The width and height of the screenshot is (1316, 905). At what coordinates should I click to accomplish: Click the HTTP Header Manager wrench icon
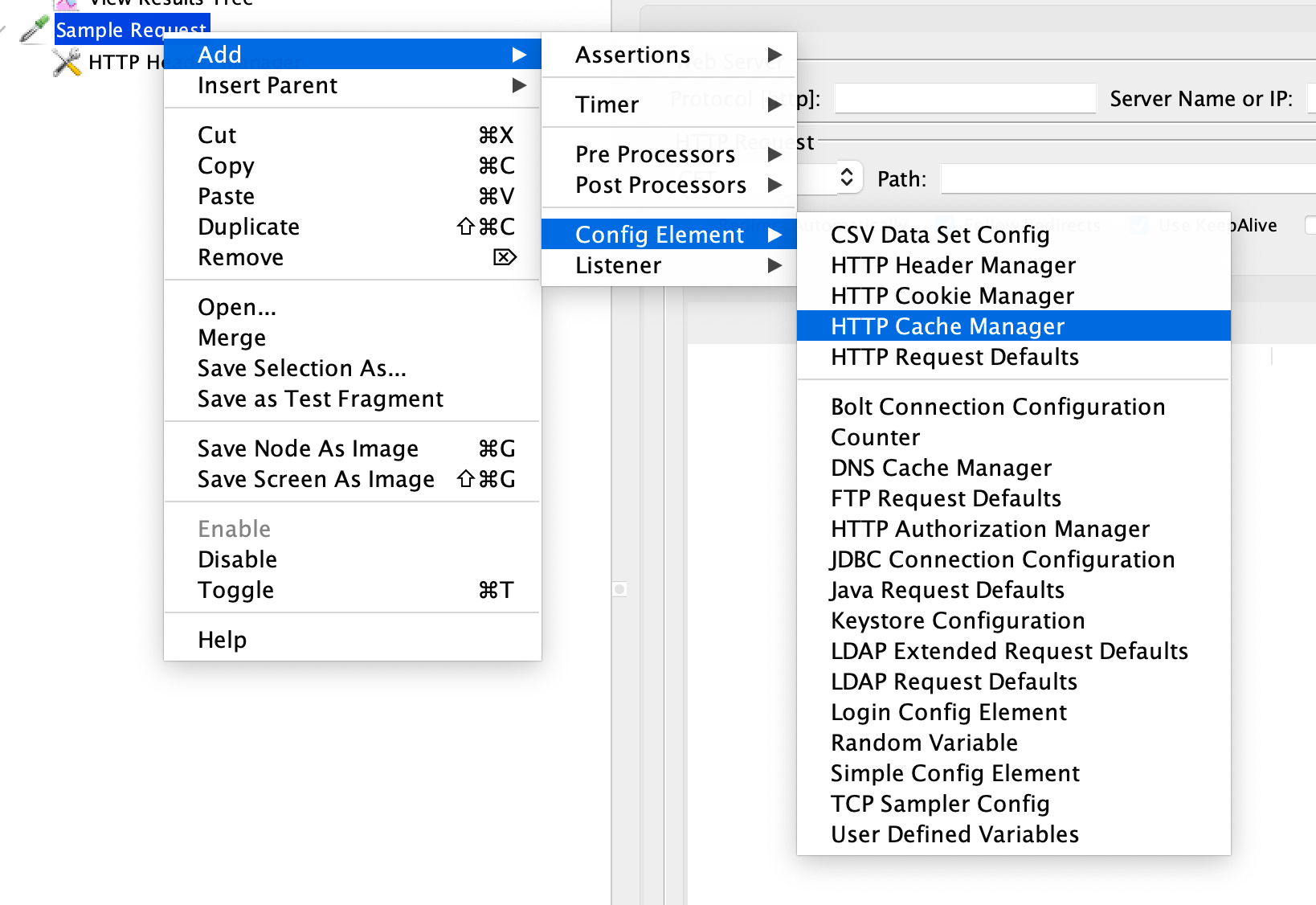(67, 62)
